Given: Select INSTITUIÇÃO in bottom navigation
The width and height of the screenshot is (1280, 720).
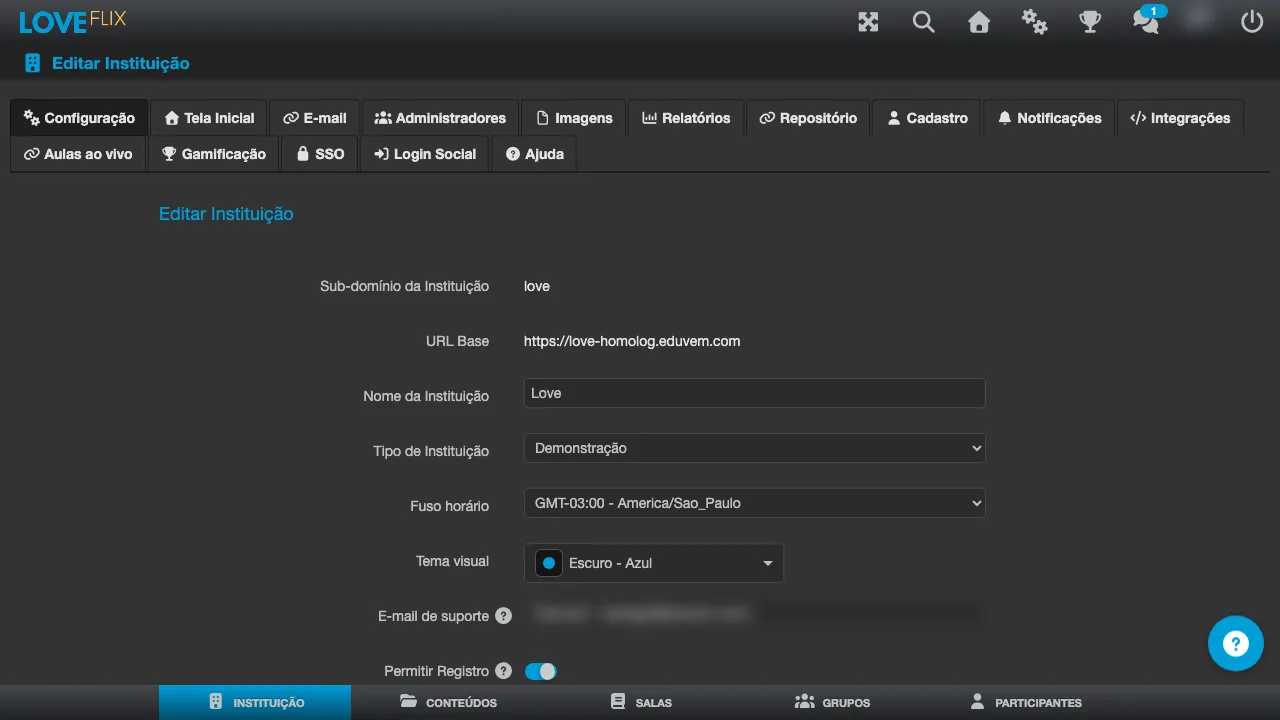Looking at the screenshot, I should 255,702.
